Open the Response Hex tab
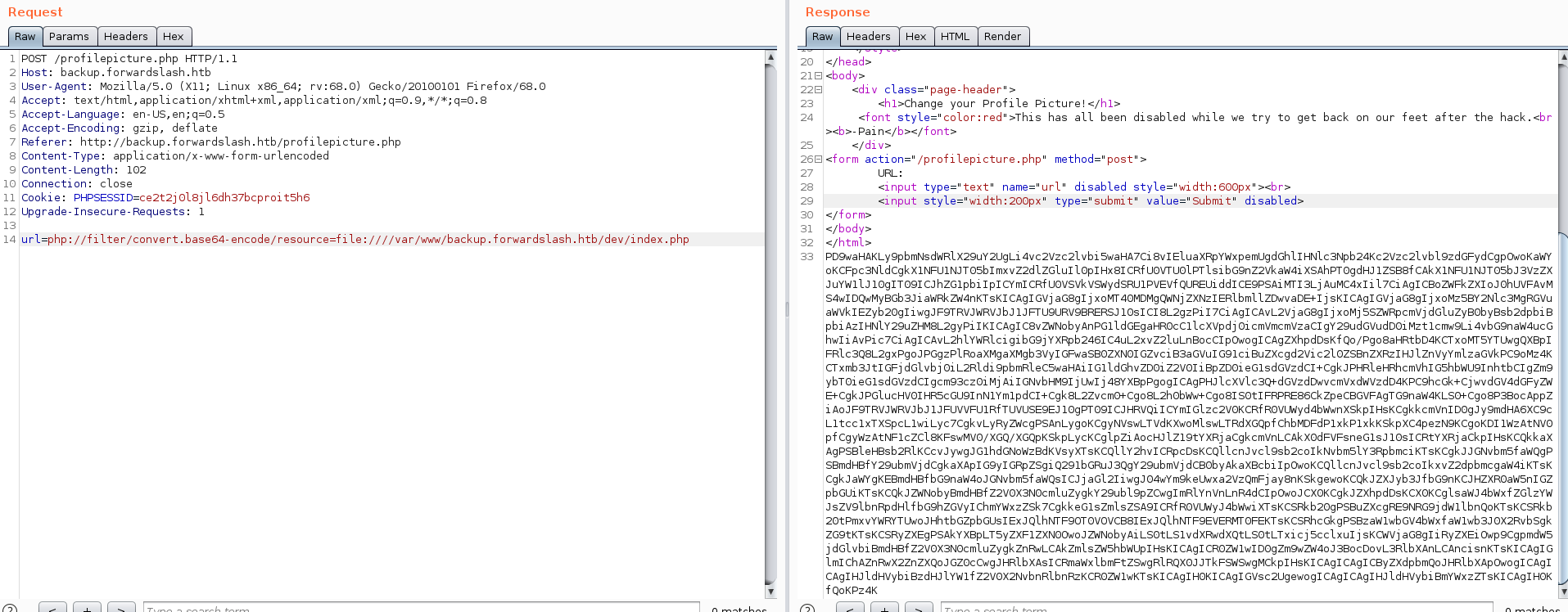Image resolution: width=1568 pixels, height=612 pixels. point(915,37)
